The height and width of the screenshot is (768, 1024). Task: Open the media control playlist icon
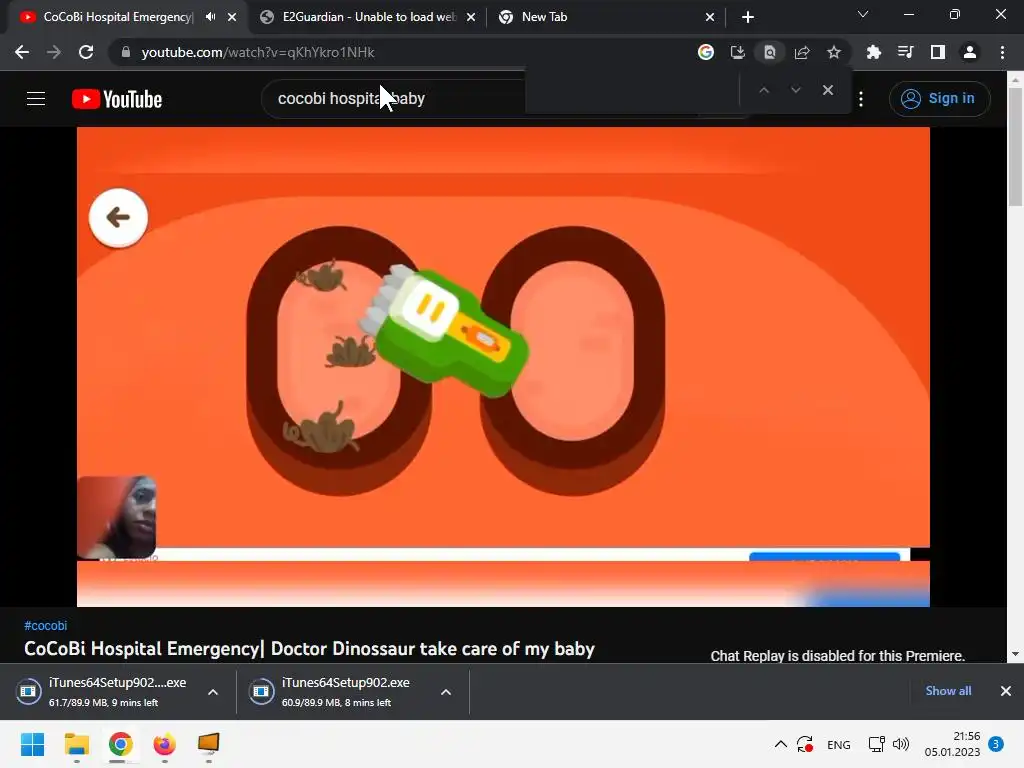[905, 52]
